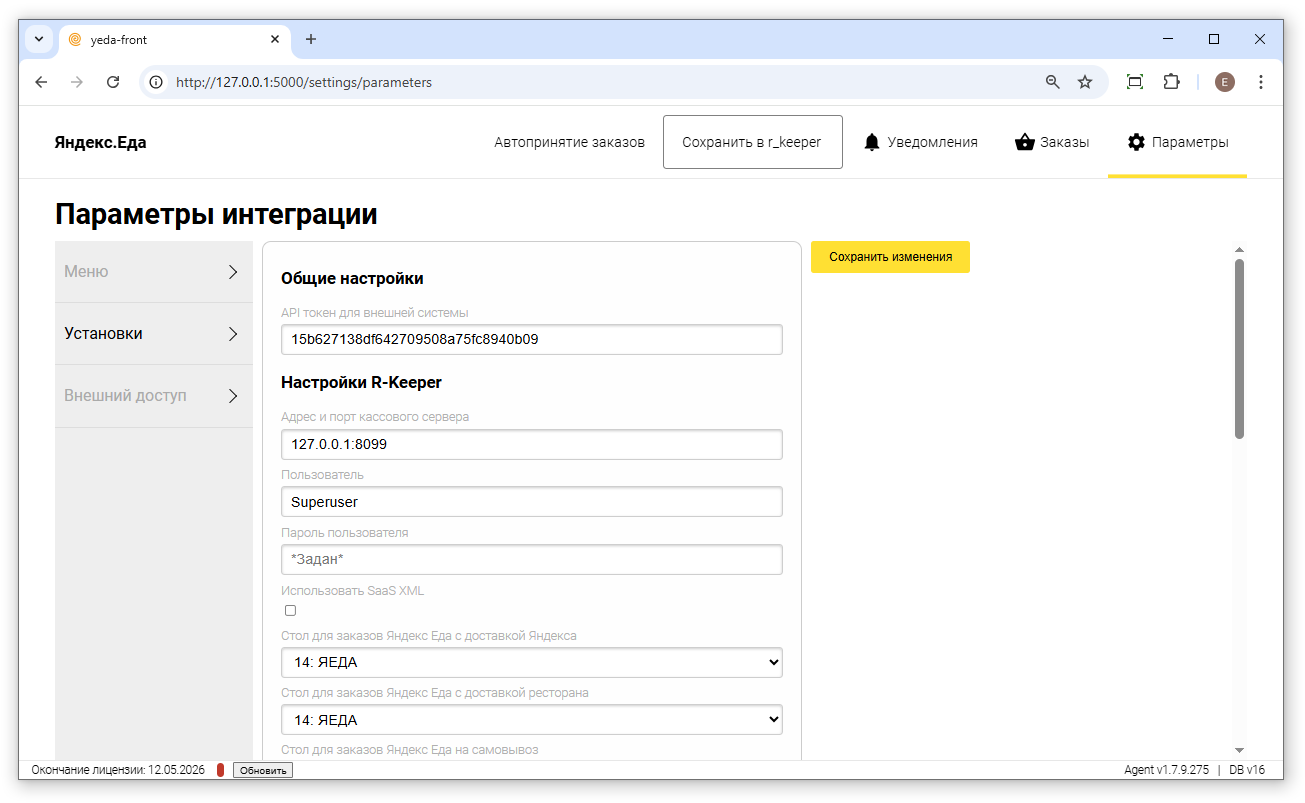Close the yeda-front tab
The image size is (1305, 803).
click(275, 40)
